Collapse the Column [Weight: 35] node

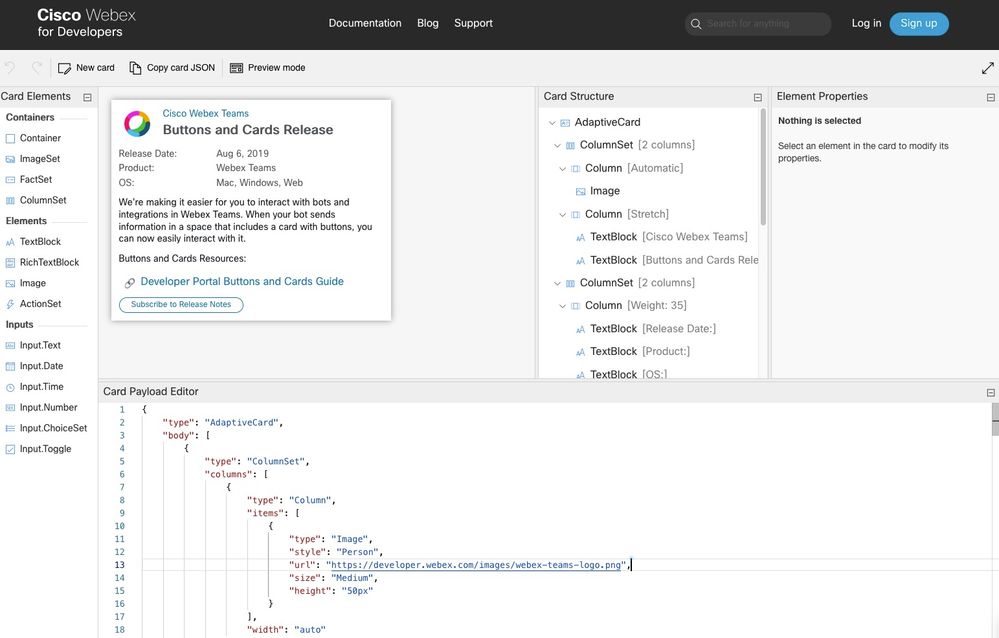(563, 306)
